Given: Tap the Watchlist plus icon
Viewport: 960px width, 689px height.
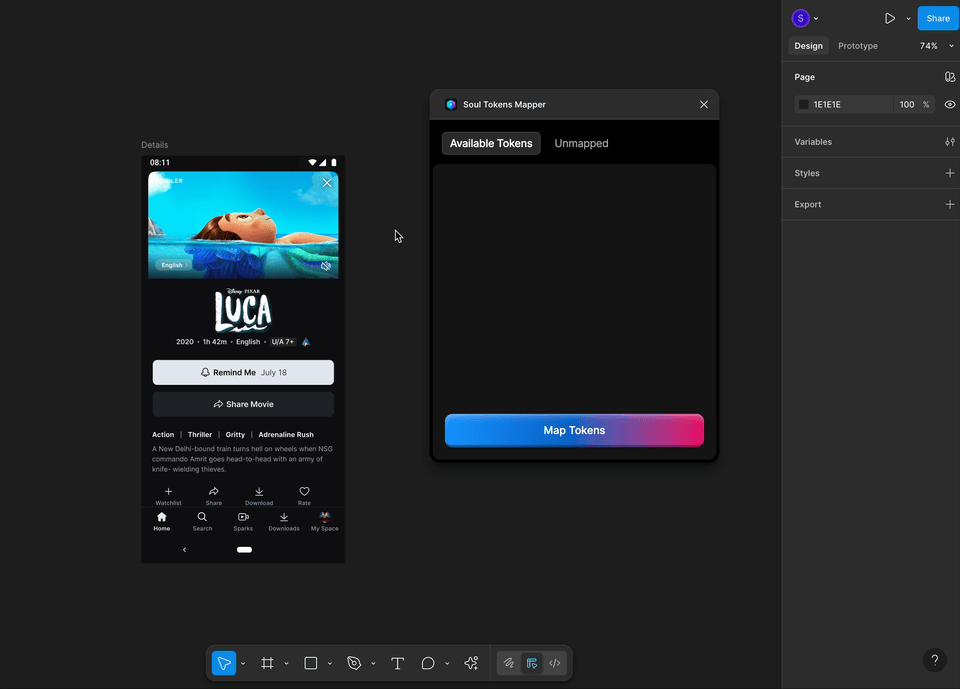Looking at the screenshot, I should coord(168,491).
